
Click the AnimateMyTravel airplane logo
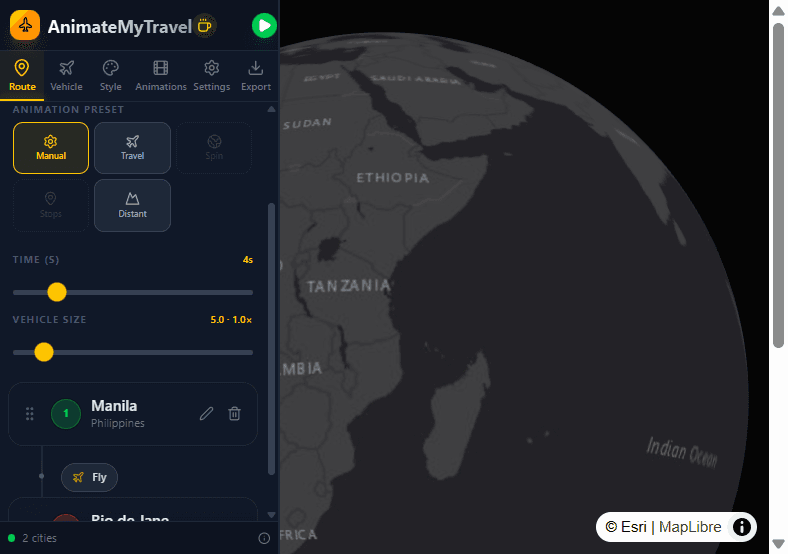point(25,25)
